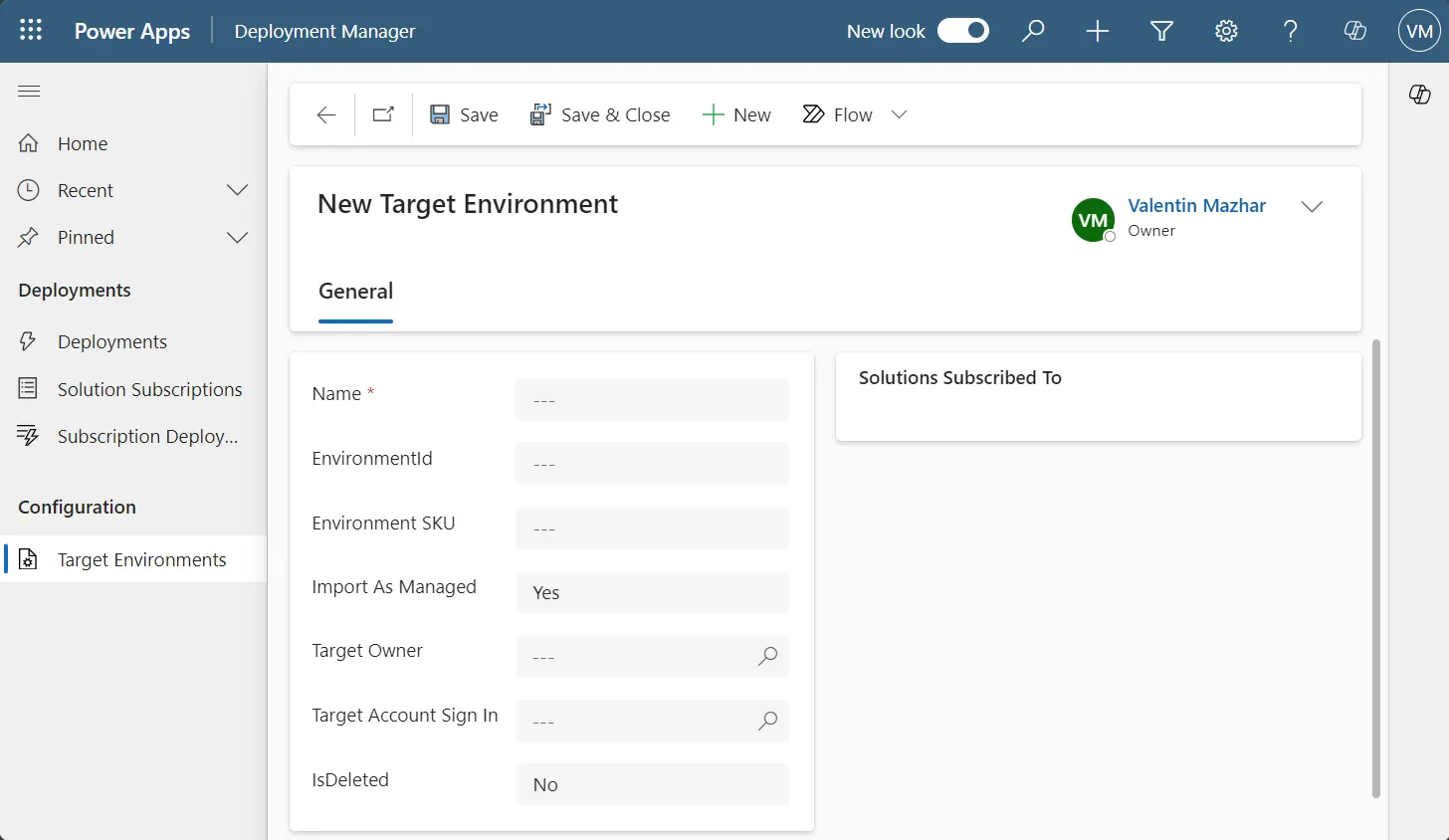This screenshot has width=1449, height=840.
Task: Click Solutions Subscribed To heading
Action: (x=960, y=377)
